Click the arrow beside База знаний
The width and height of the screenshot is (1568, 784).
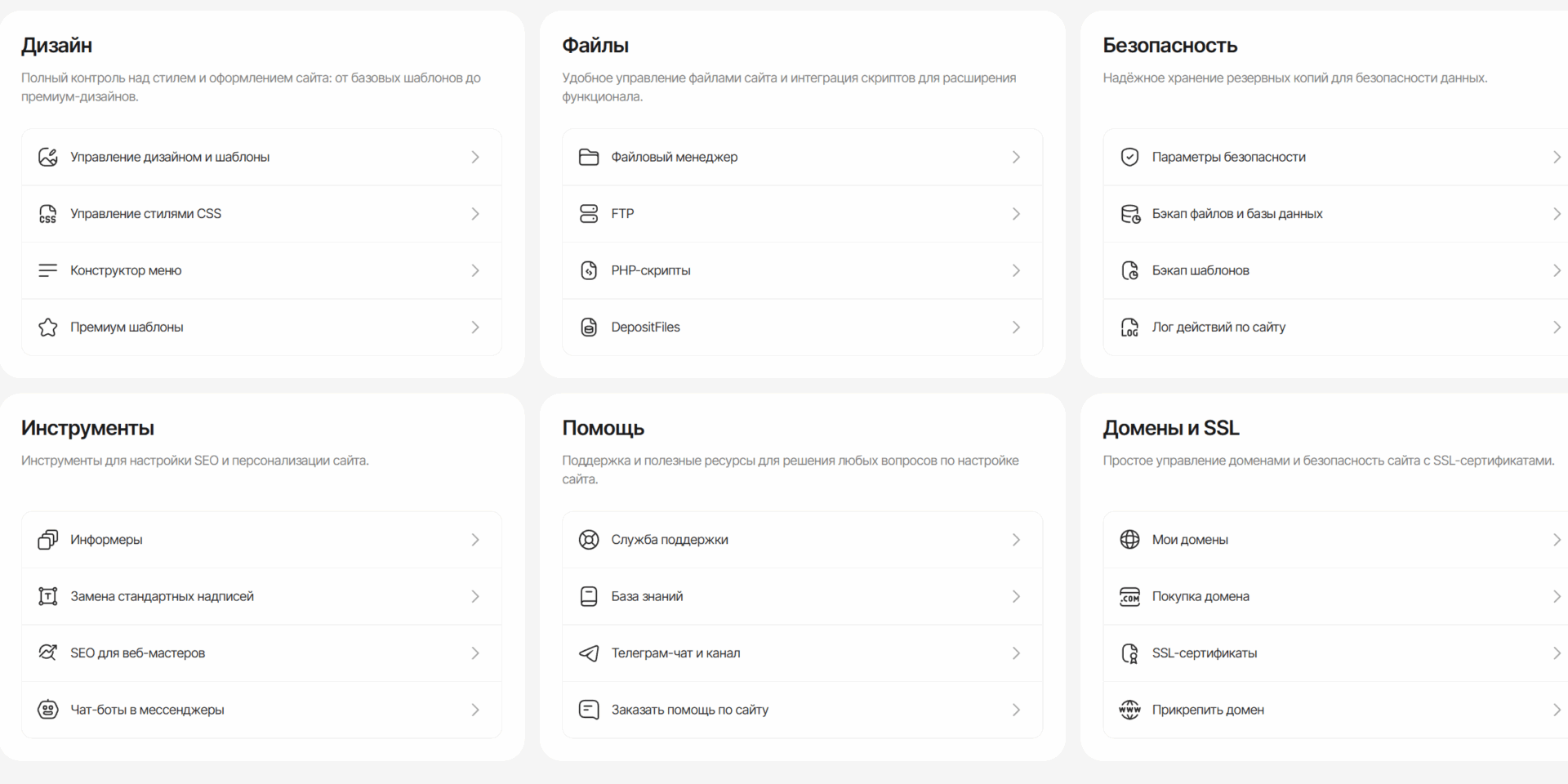pos(1016,597)
